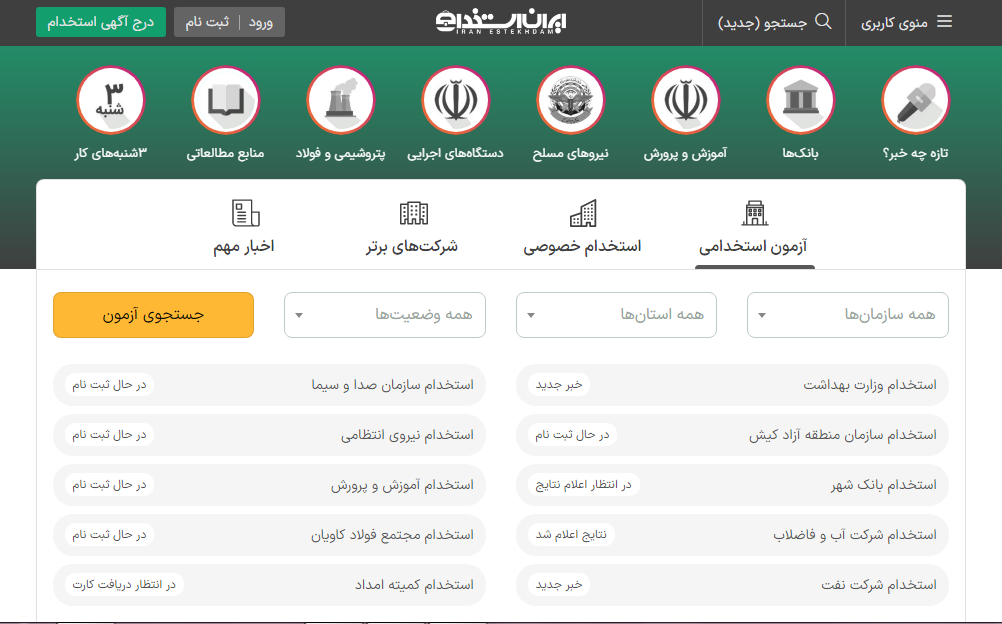Click نتایج اعلام شد badge
Image resolution: width=1002 pixels, height=624 pixels.
571,534
